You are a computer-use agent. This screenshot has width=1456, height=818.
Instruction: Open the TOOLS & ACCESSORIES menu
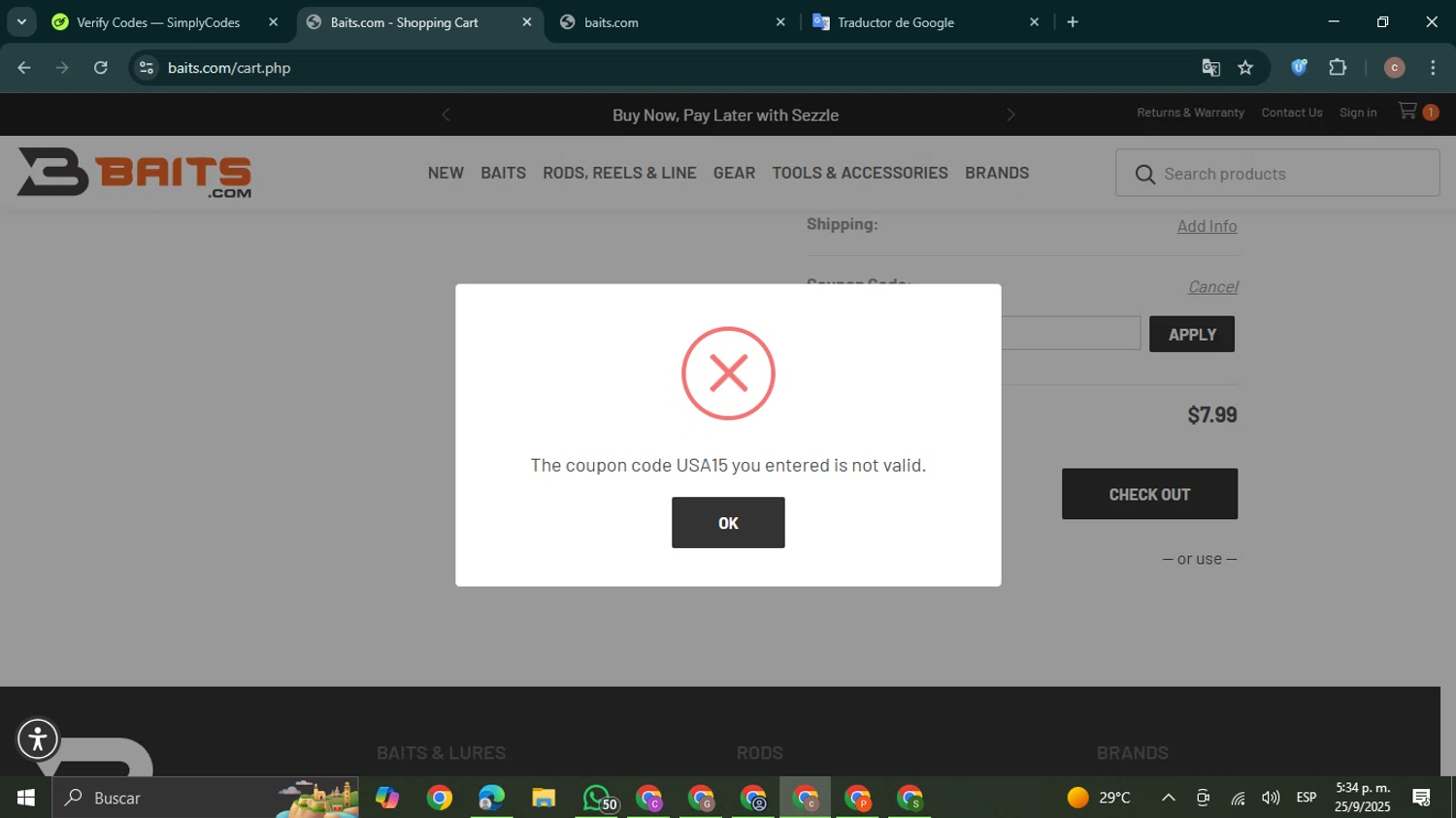(x=860, y=173)
